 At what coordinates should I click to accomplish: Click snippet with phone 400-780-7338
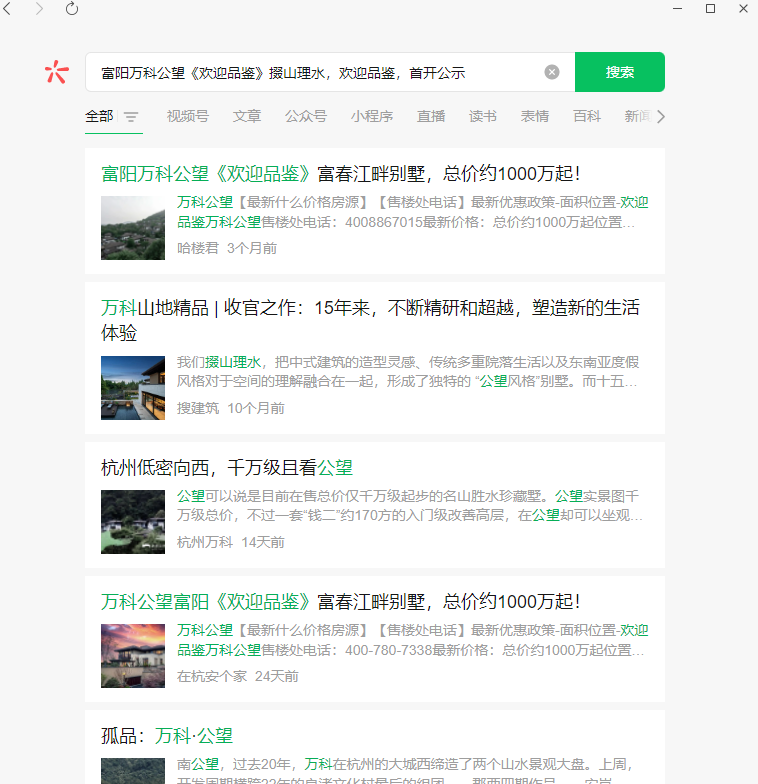(412, 640)
